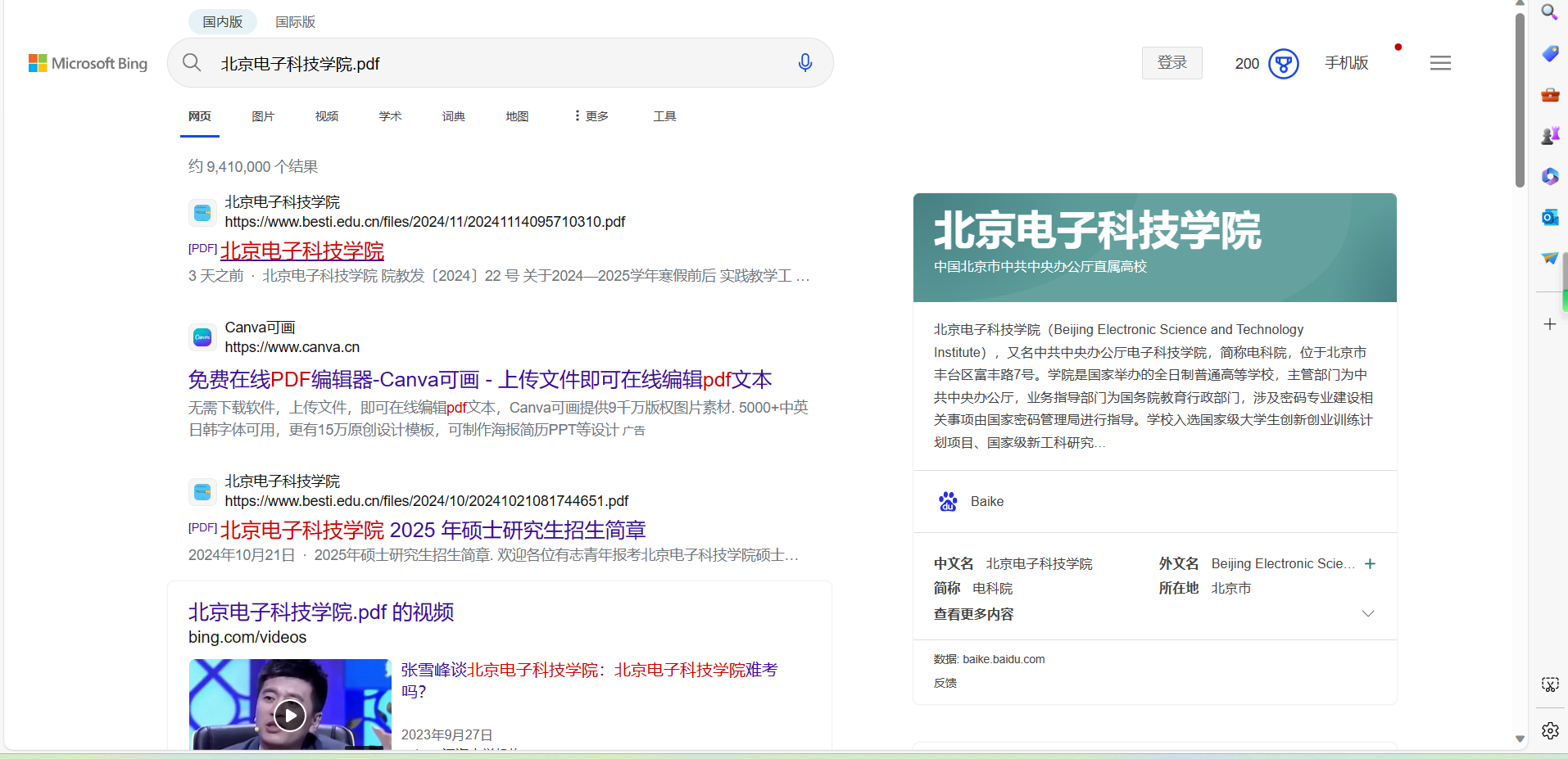1568x759 pixels.
Task: Open the hamburger settings menu
Action: point(1440,63)
